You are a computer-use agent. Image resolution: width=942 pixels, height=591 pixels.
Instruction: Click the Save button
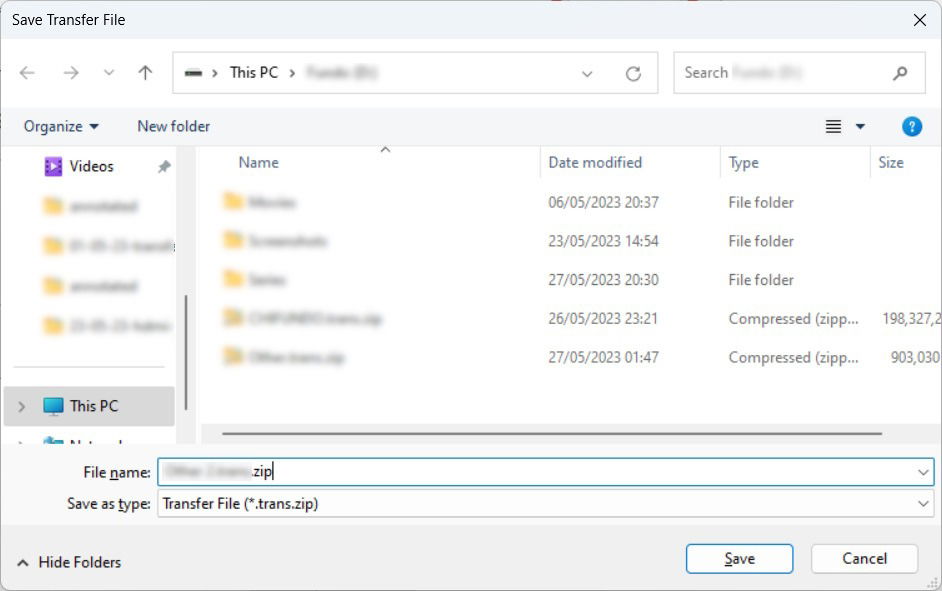(x=739, y=559)
